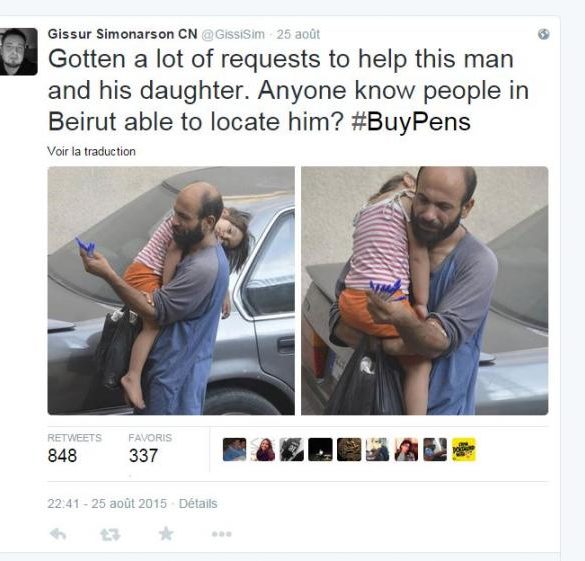
Task: Open the yellow avatar in the retweeters list
Action: click(x=464, y=449)
